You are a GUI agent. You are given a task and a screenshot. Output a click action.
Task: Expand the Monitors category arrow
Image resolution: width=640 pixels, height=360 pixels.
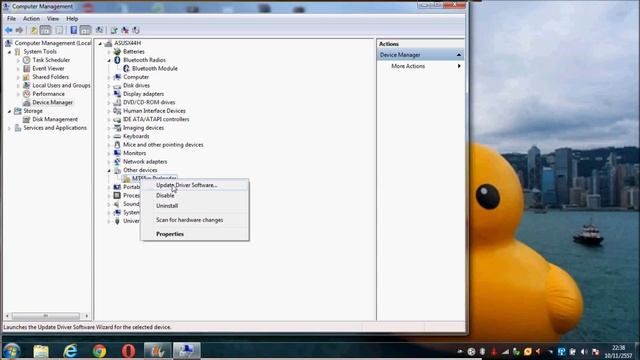click(x=109, y=153)
